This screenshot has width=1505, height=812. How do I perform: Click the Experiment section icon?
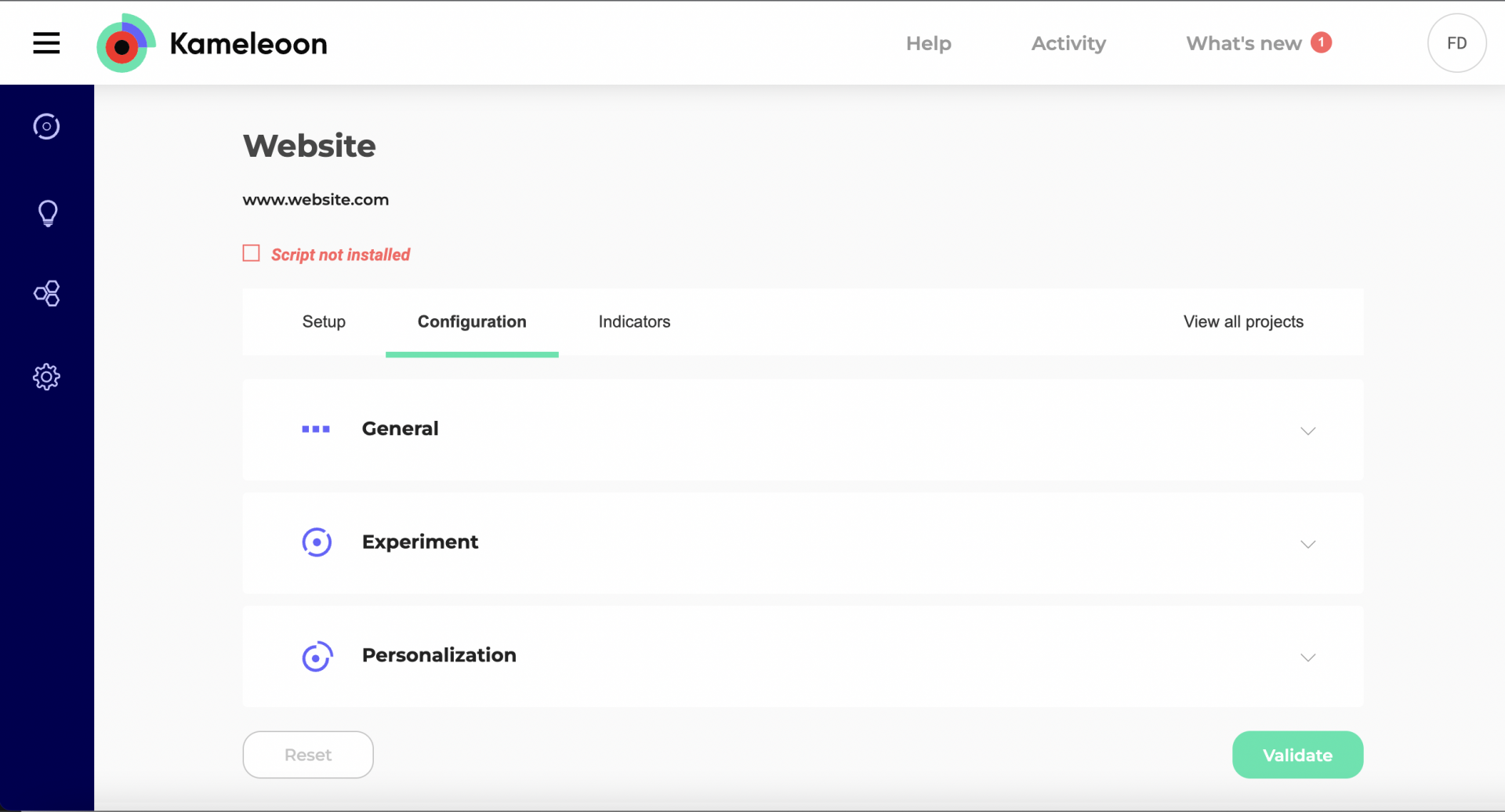pos(317,542)
